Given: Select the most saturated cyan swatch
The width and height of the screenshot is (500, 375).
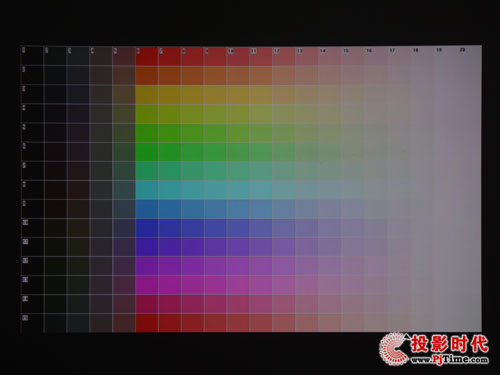Looking at the screenshot, I should (147, 190).
